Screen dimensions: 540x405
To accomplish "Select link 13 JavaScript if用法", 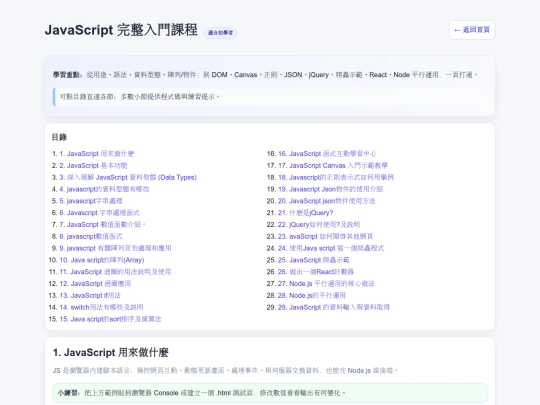I will pos(90,295).
